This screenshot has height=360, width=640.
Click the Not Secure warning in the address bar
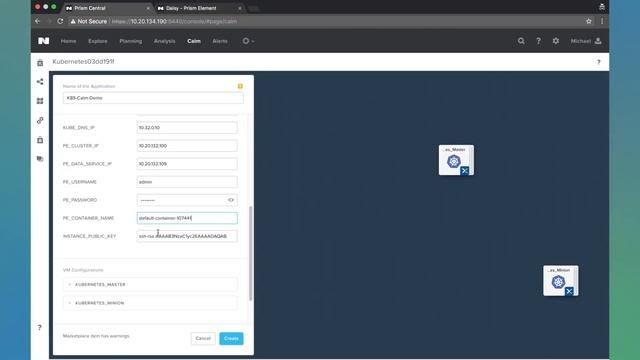[x=89, y=21]
